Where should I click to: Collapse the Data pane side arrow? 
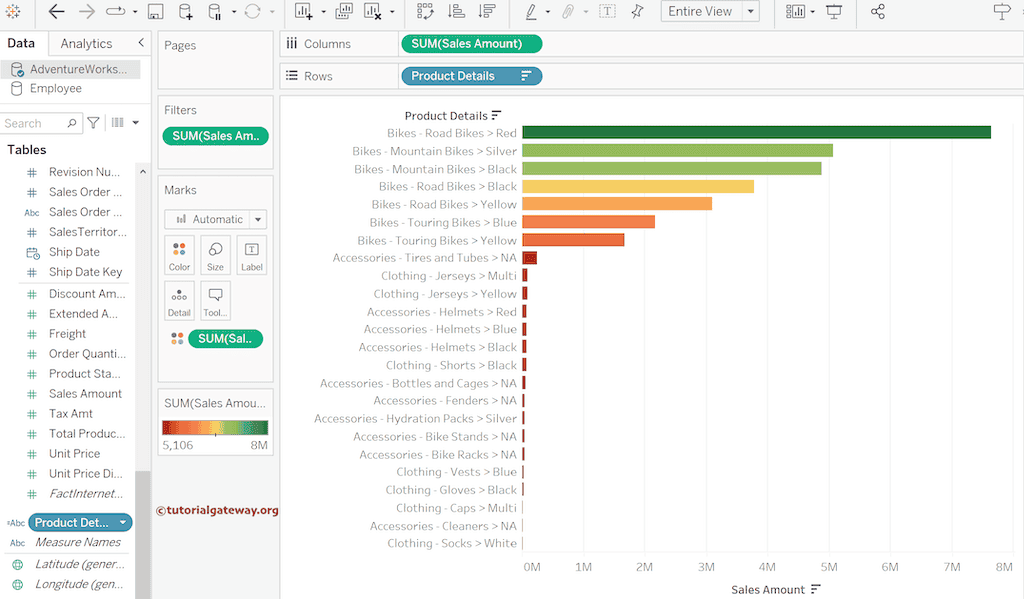click(141, 43)
